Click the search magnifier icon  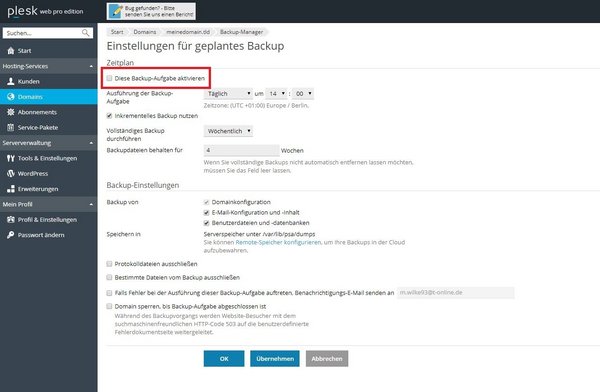[x=86, y=33]
